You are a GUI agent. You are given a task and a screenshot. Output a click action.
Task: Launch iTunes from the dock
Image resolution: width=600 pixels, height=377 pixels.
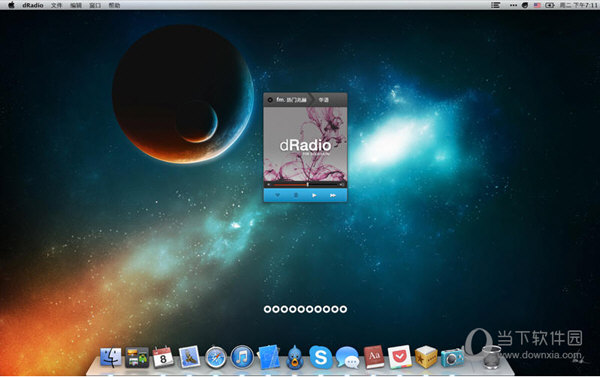click(x=242, y=357)
